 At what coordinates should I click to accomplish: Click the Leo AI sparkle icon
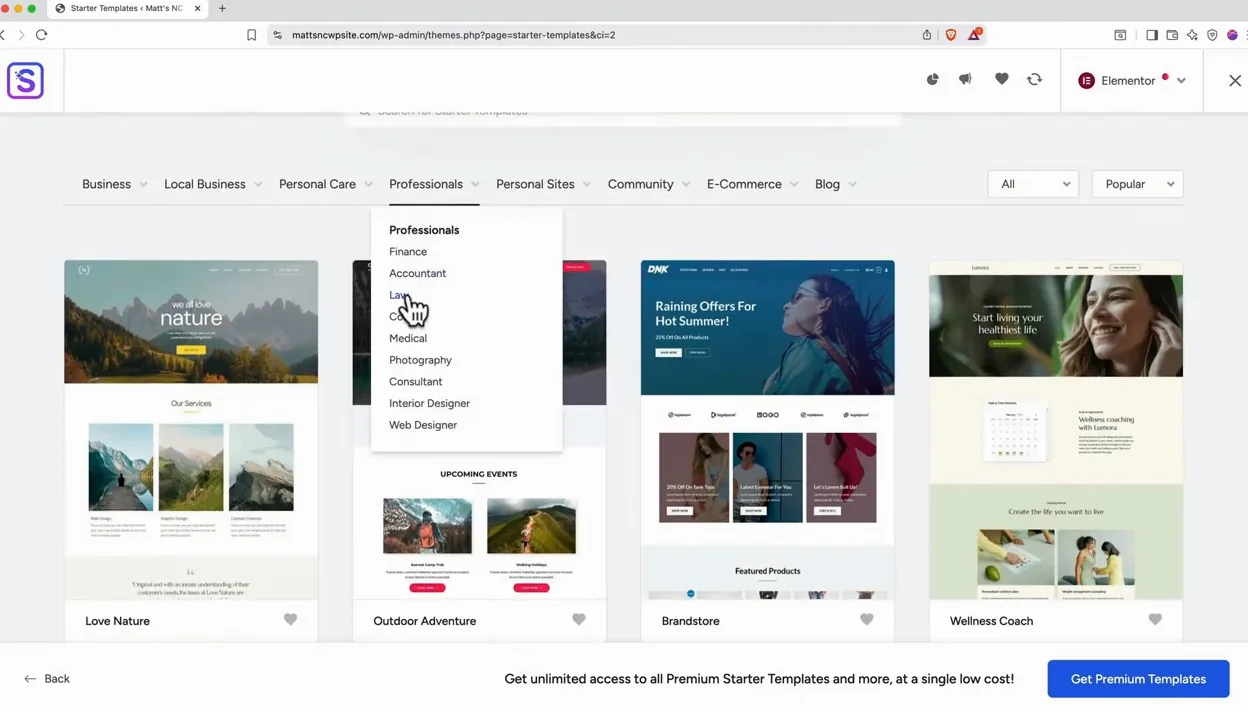click(1192, 35)
